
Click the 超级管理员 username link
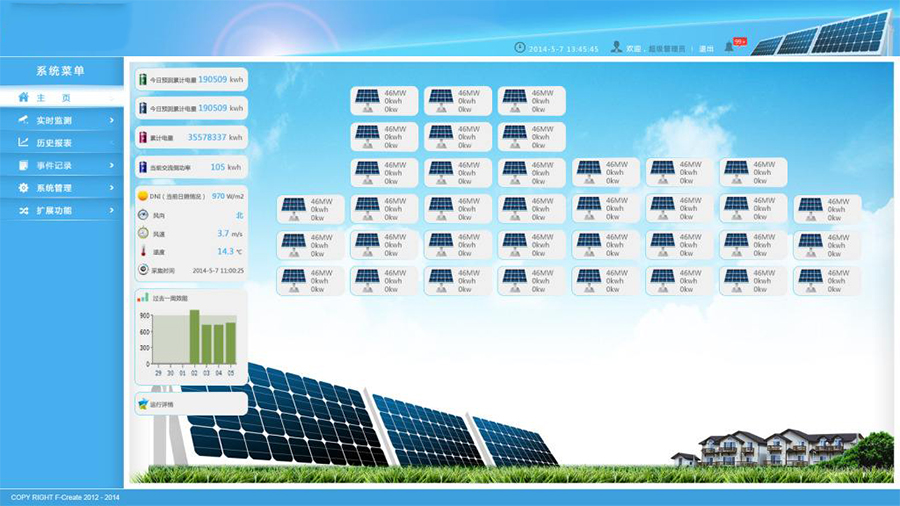666,48
